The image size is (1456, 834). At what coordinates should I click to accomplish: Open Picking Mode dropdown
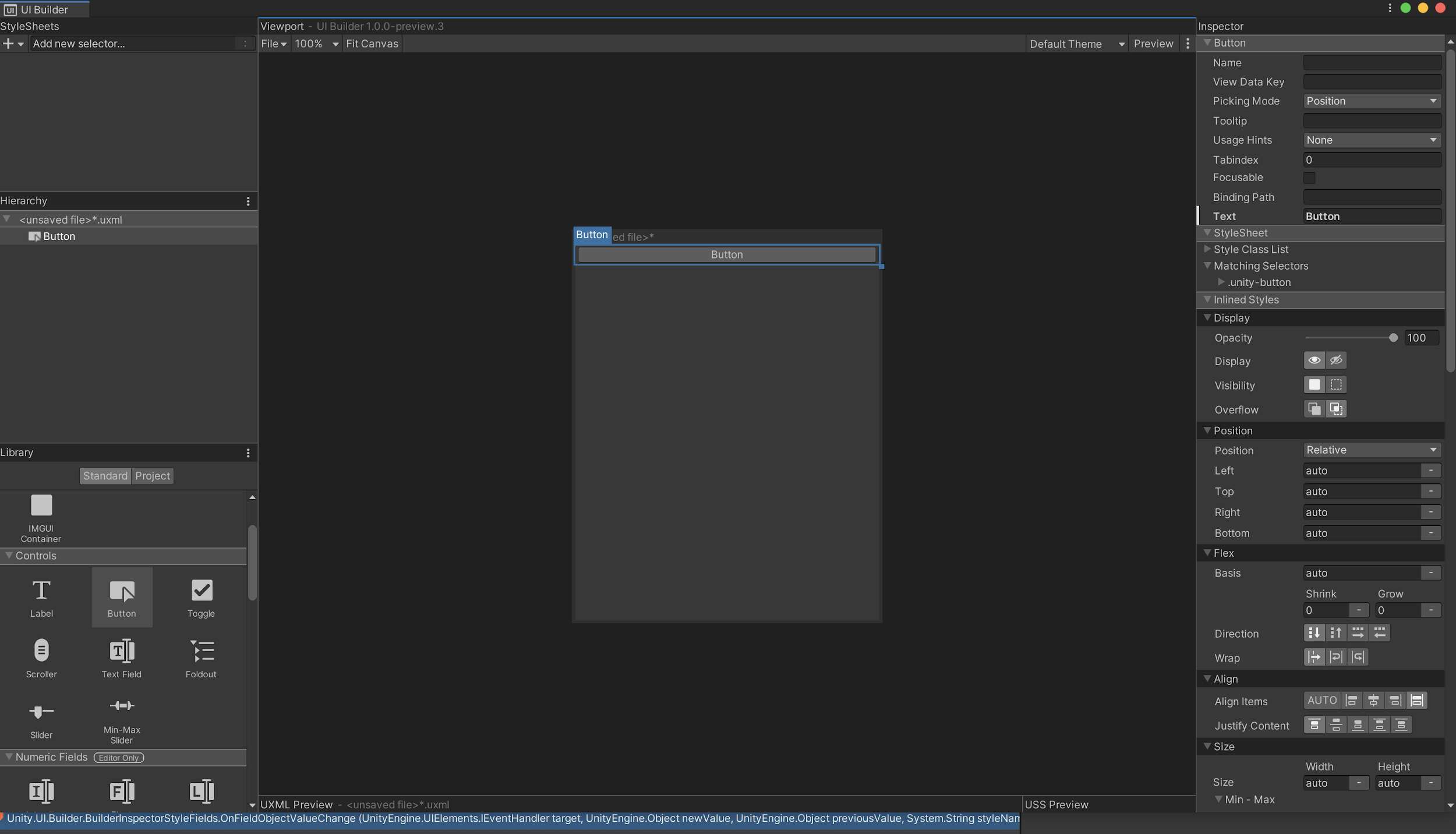click(x=1372, y=101)
